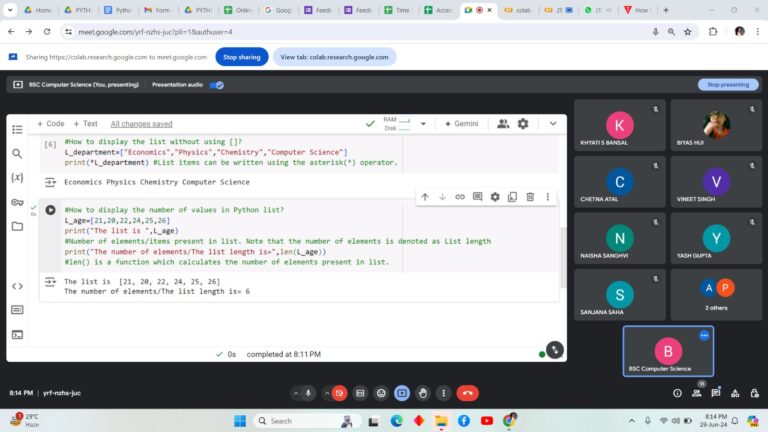Screen dimensions: 768x432
Task: Mute the microphone in Meet
Action: click(x=309, y=393)
